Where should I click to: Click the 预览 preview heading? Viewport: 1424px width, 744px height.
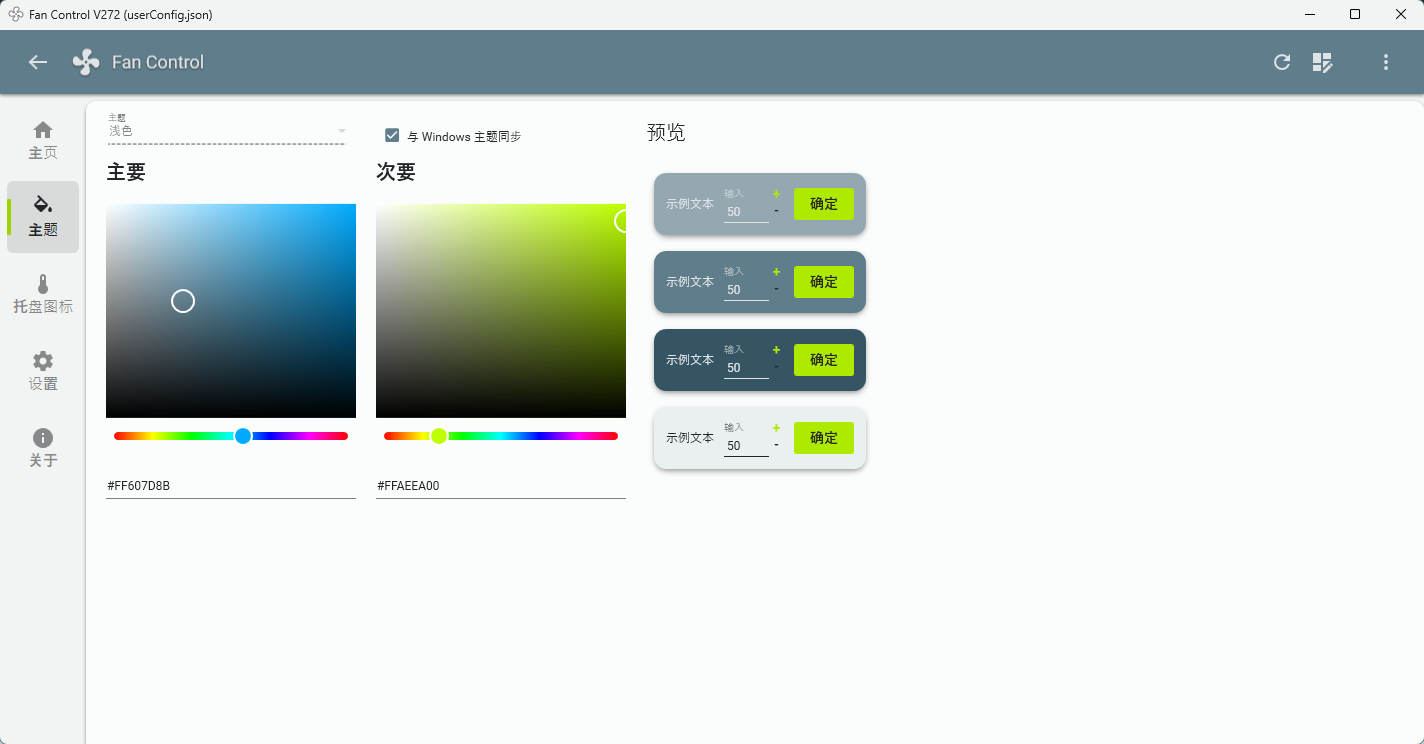click(666, 133)
